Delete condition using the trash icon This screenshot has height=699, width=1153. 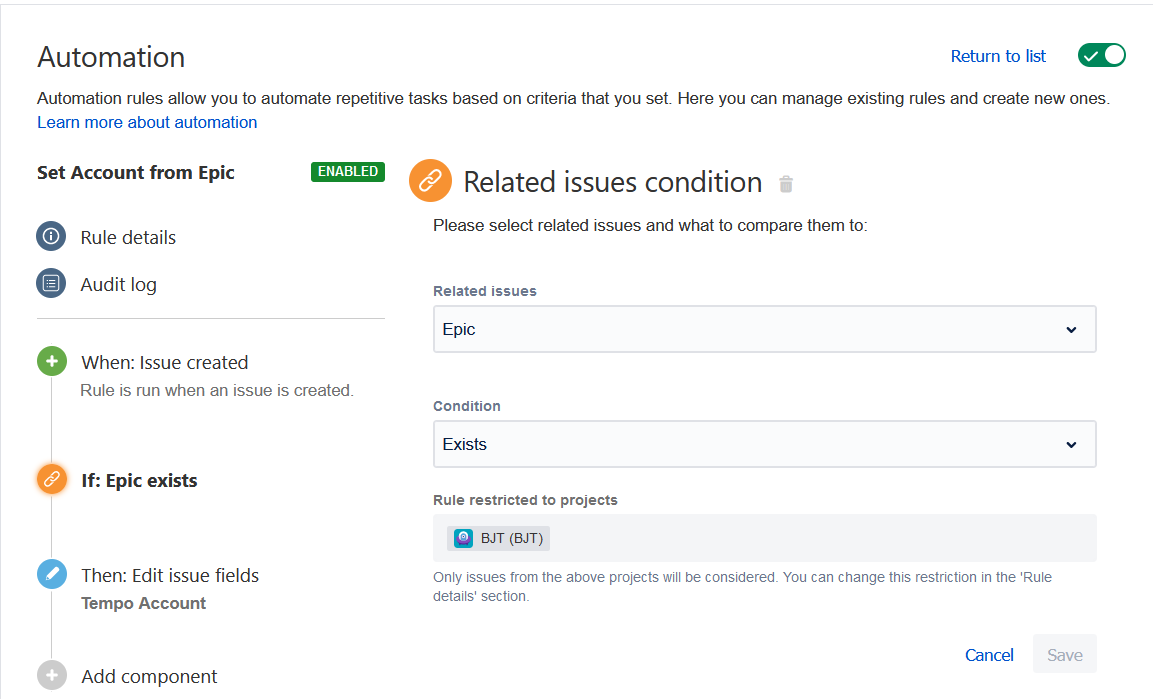[786, 184]
